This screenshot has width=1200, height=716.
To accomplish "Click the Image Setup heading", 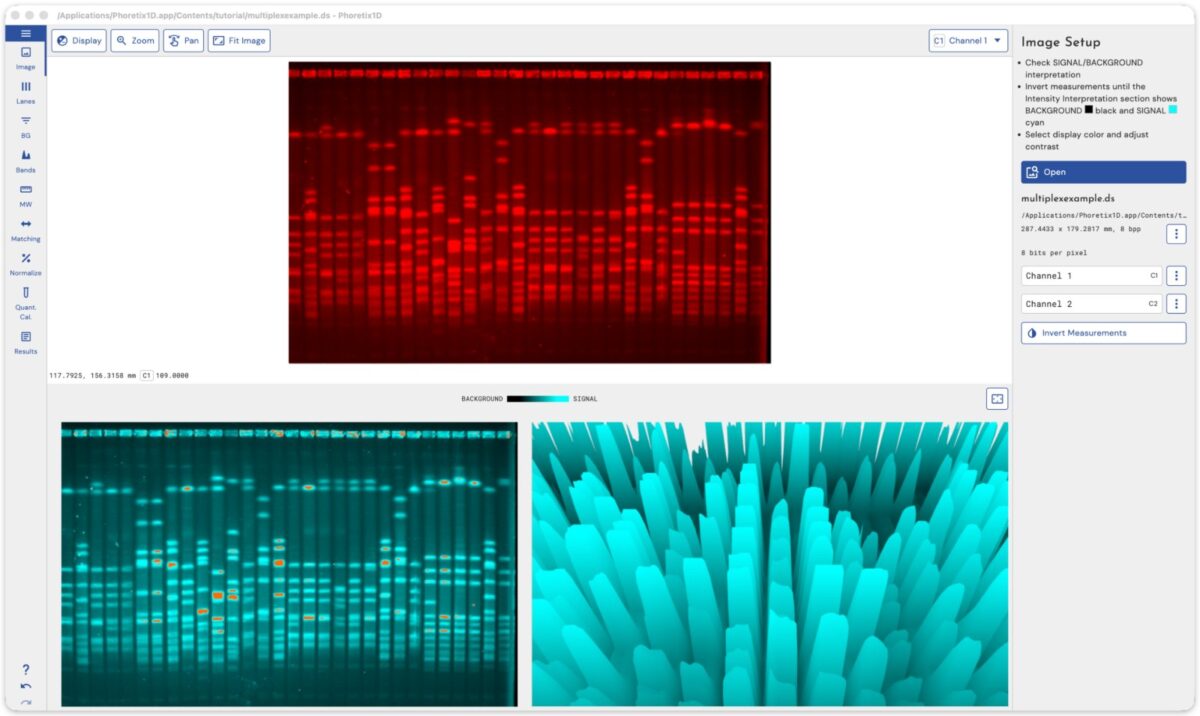I will pos(1060,42).
